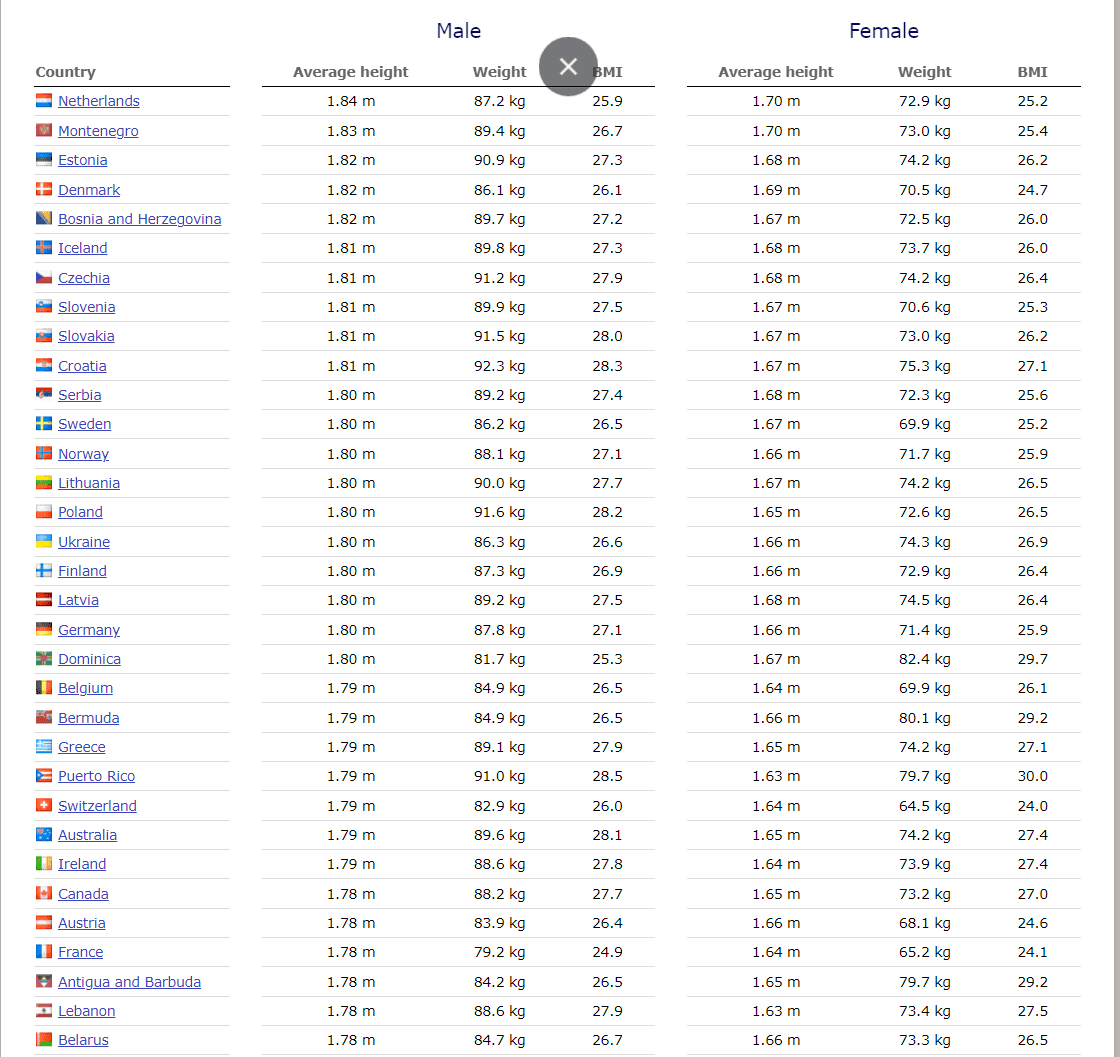Open the Bosnia and Herzegovina link

coord(139,219)
